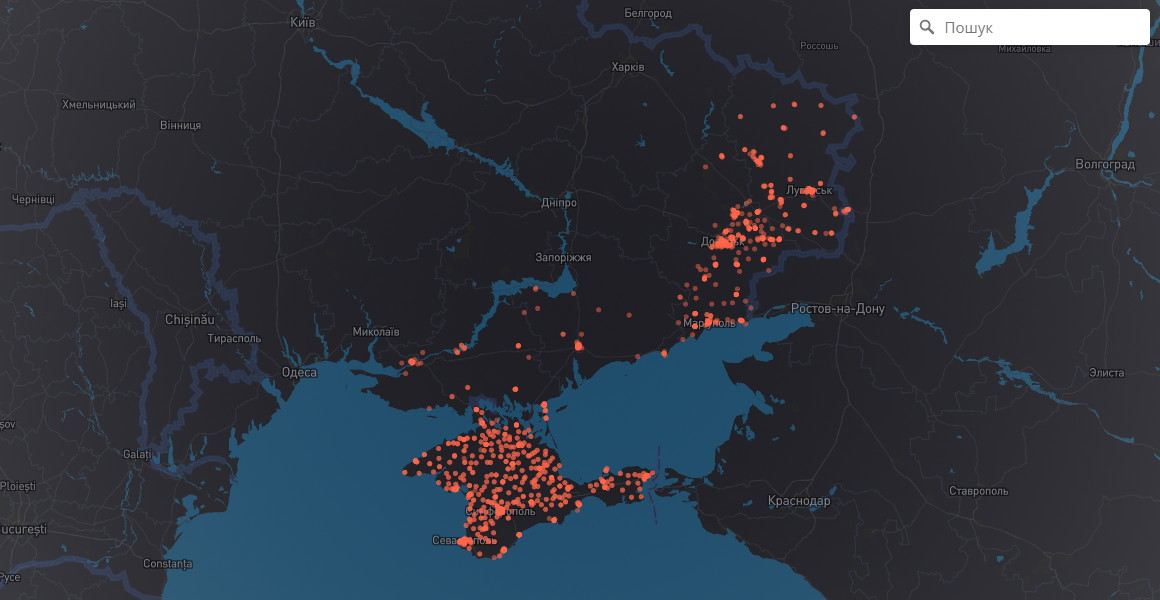The height and width of the screenshot is (600, 1160).
Task: Click the Constanța city label
Action: click(167, 563)
